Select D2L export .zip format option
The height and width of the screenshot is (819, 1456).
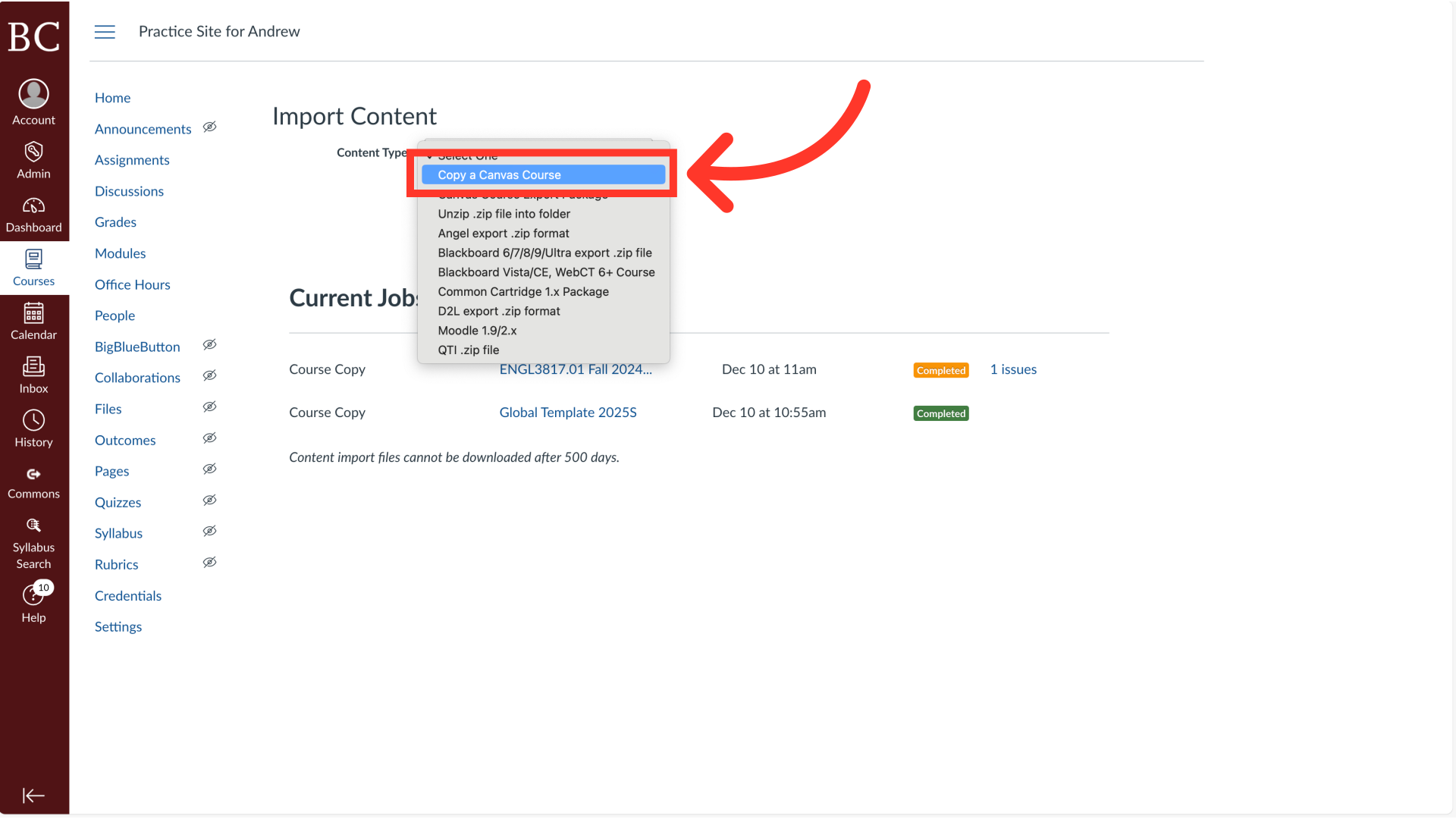[x=498, y=311]
